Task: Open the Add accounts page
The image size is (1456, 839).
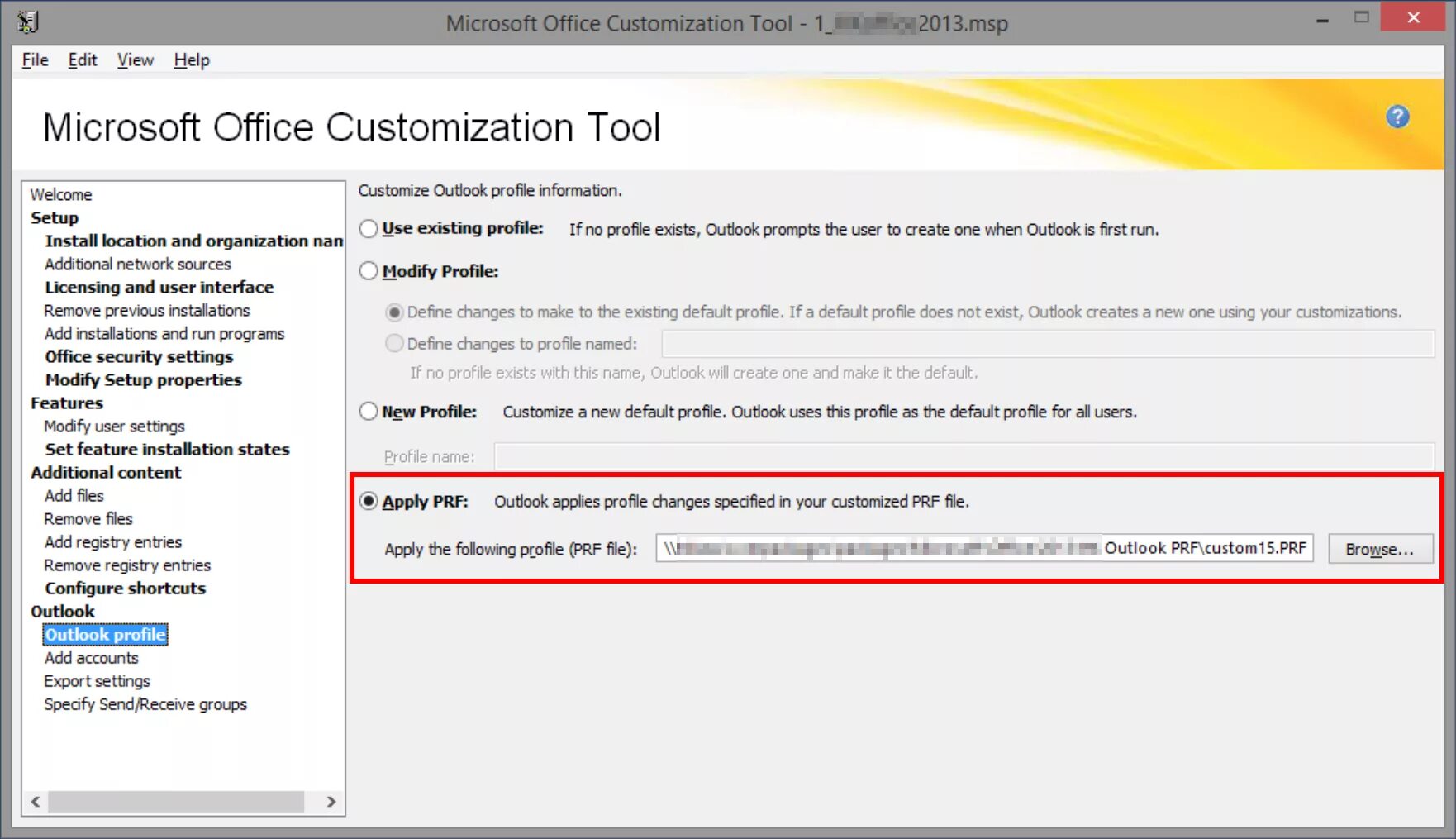Action: [x=92, y=658]
